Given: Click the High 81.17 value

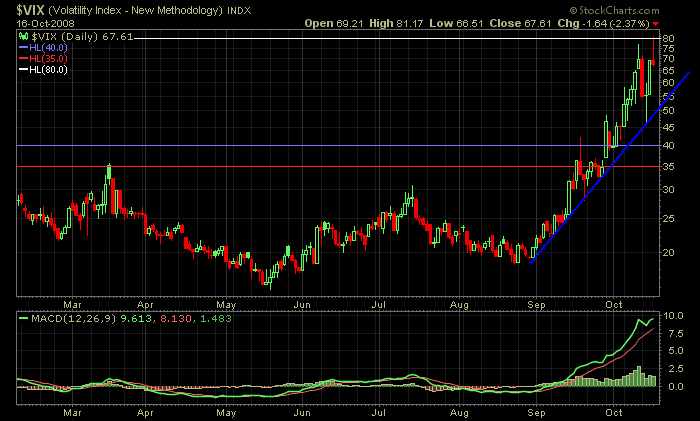Looking at the screenshot, I should point(396,23).
